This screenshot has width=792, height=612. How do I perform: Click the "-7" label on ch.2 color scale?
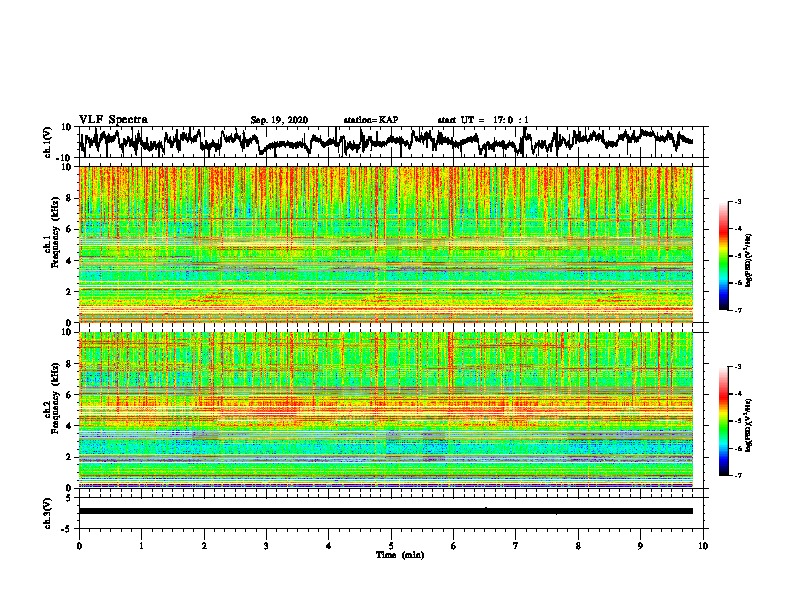[737, 475]
